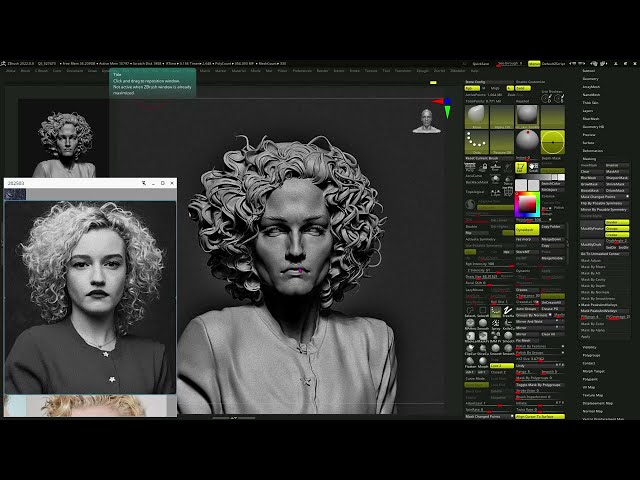Viewport: 640px width, 480px height.
Task: Click the QuickSave button
Action: click(480, 64)
